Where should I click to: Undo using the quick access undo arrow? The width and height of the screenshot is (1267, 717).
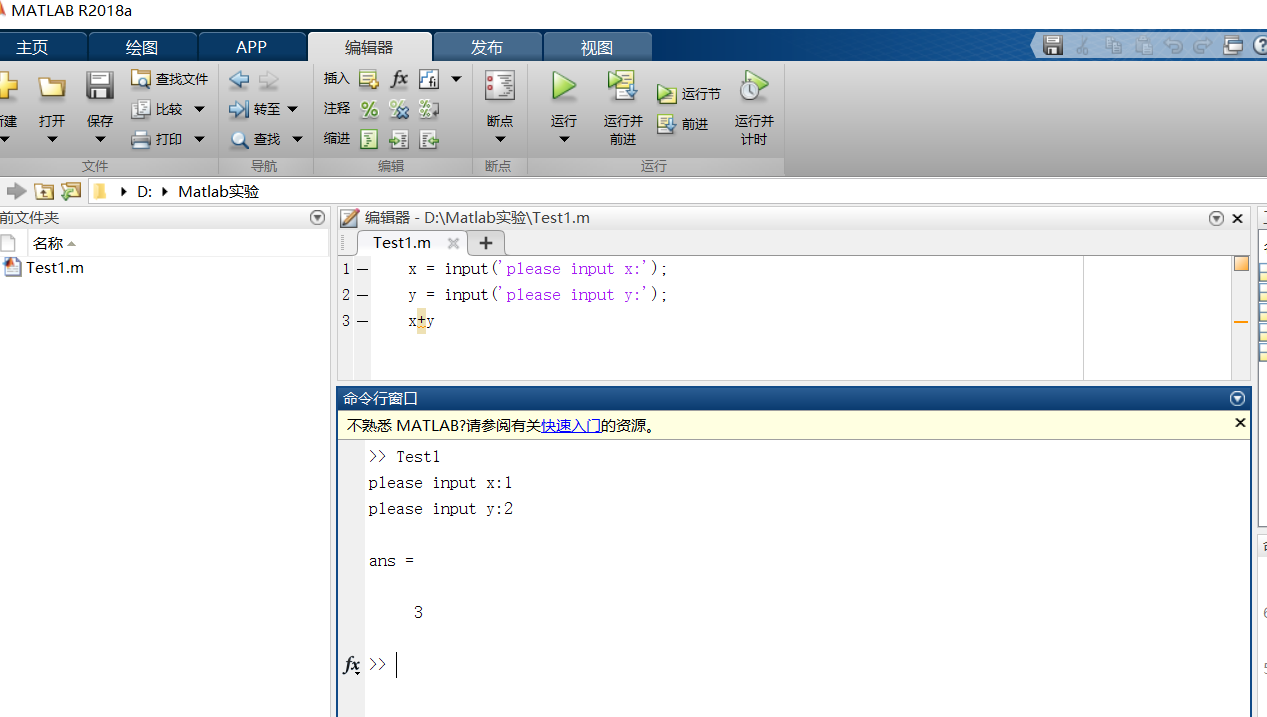(x=1173, y=46)
